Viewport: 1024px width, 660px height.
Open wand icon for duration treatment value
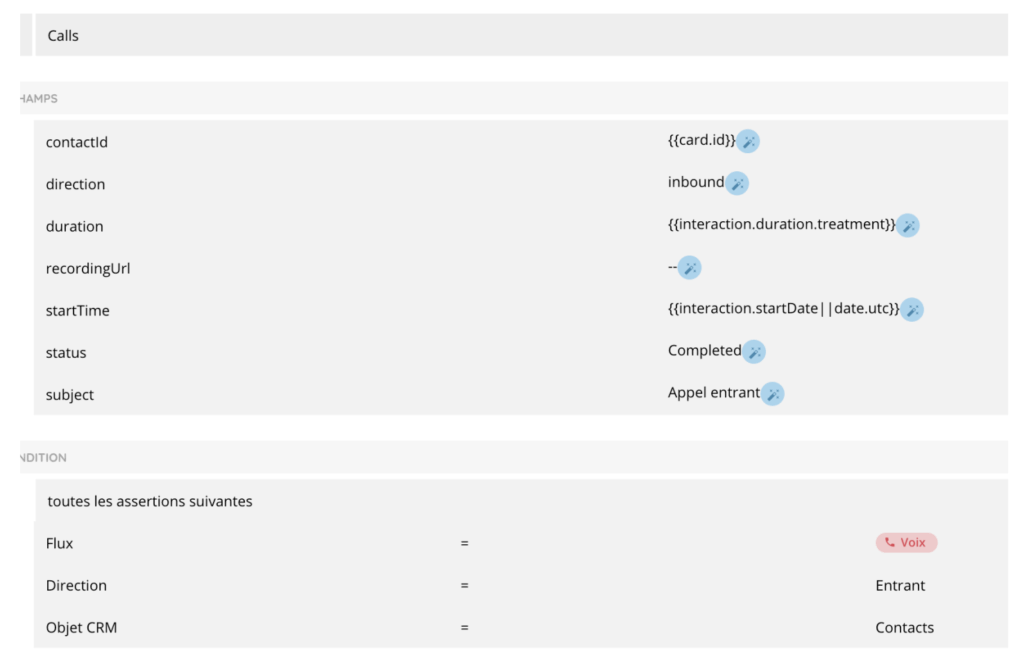click(908, 226)
